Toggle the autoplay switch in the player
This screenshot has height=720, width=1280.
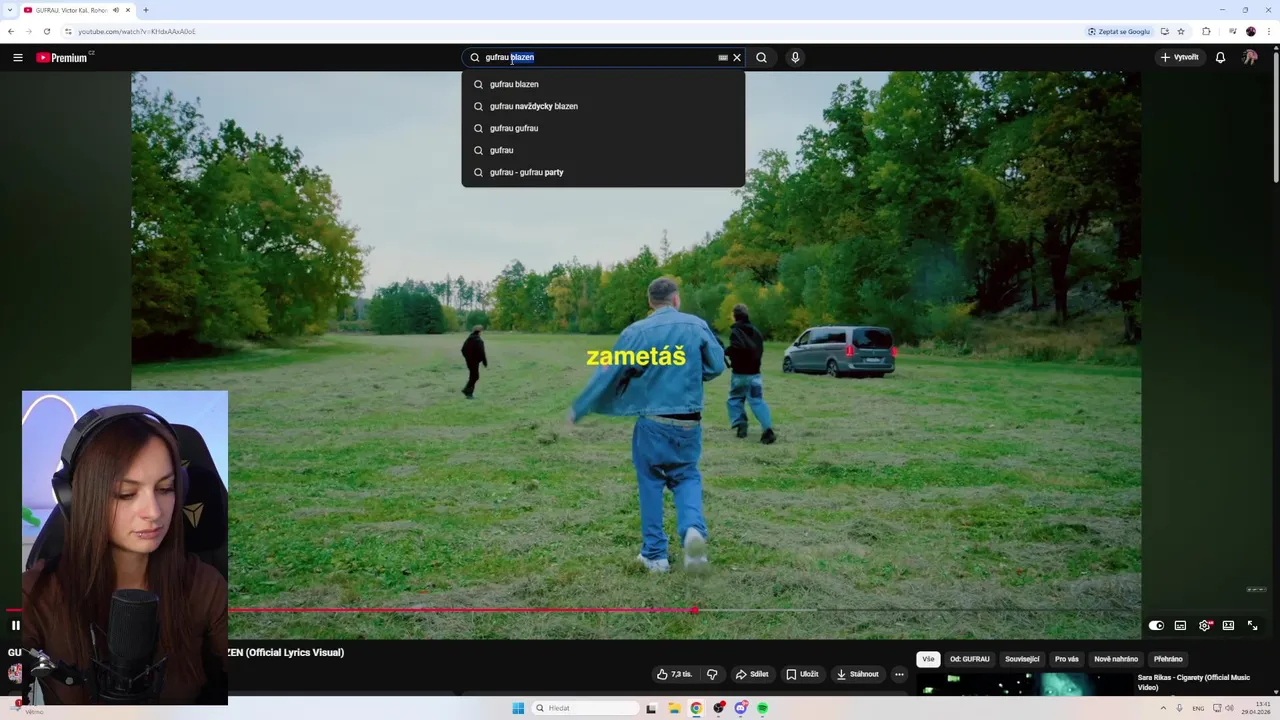[x=1156, y=625]
